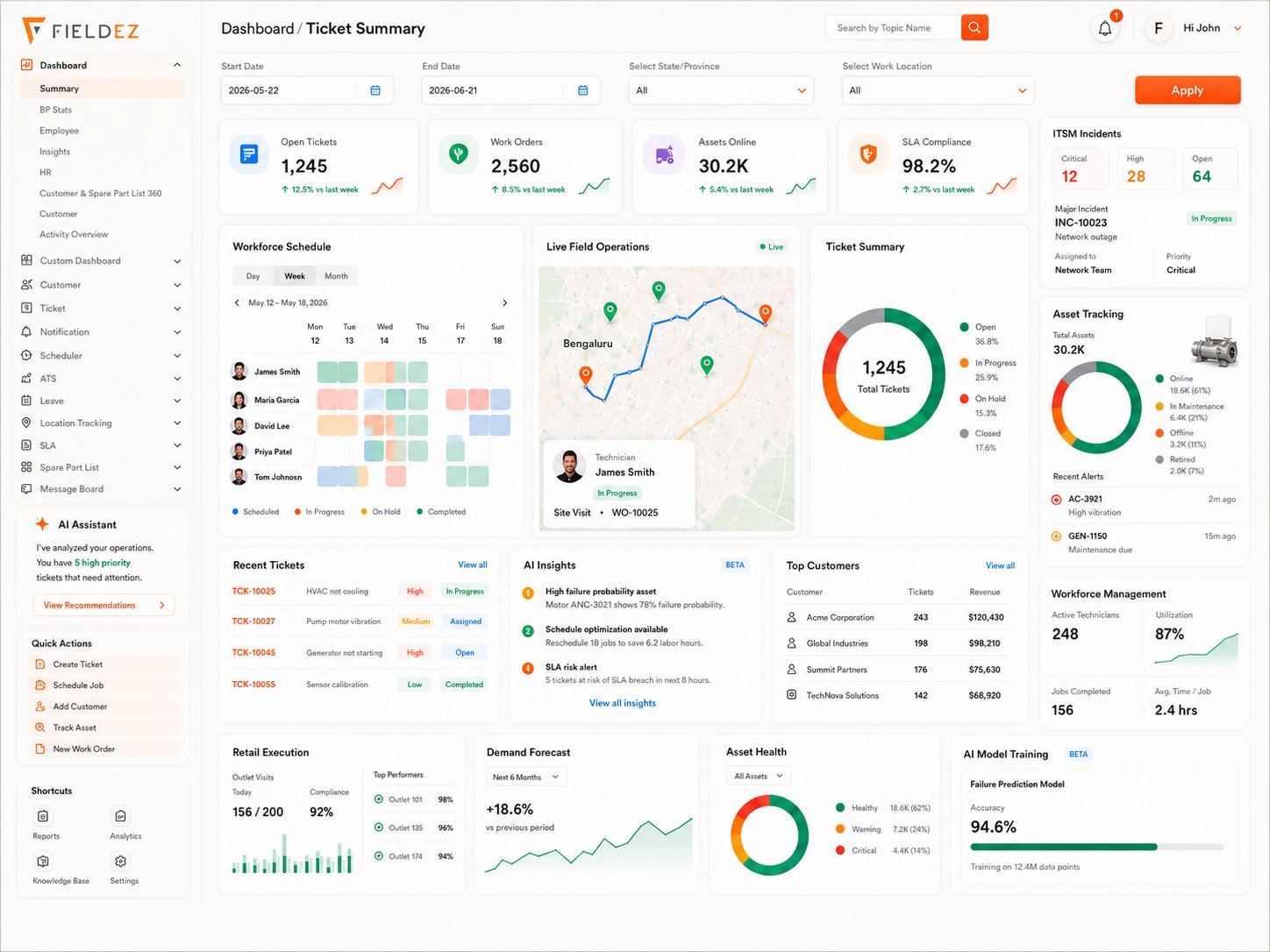Open the Knowledge Base shortcut icon
The width and height of the screenshot is (1270, 952).
(43, 861)
